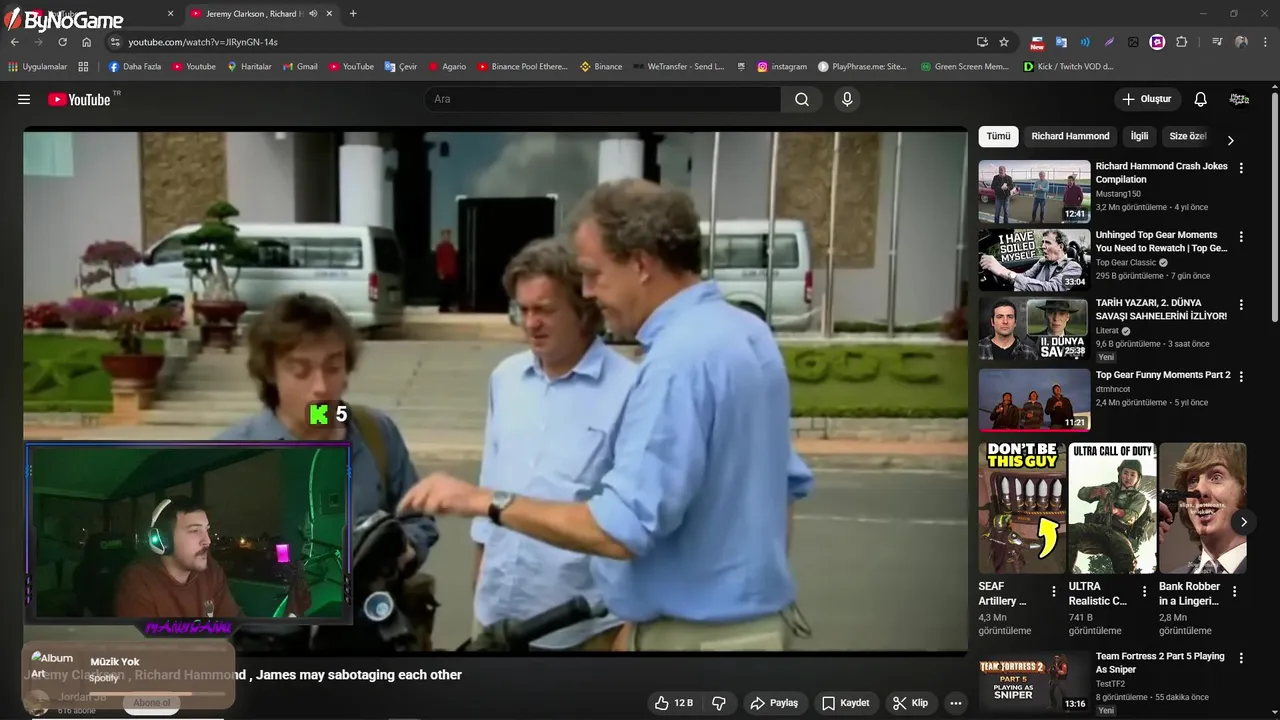This screenshot has width=1280, height=720.
Task: Open Chrome three-dot menu
Action: coord(1265,42)
